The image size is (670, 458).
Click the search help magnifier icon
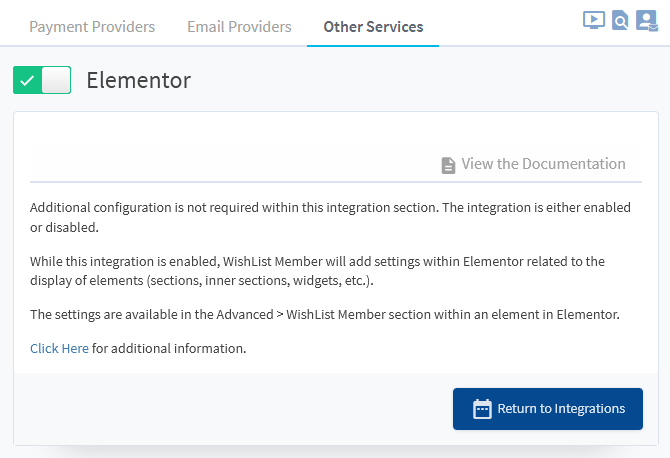coord(620,21)
